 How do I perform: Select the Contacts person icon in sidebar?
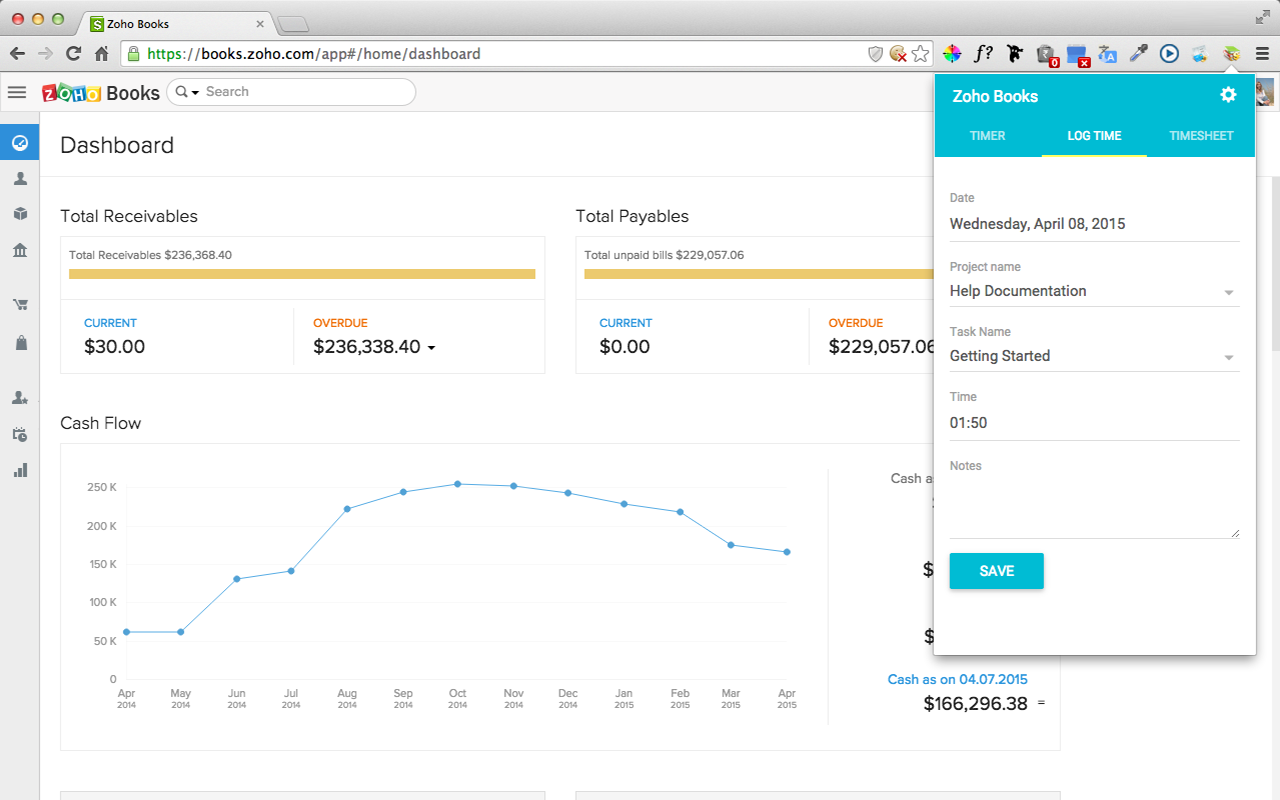click(x=19, y=178)
